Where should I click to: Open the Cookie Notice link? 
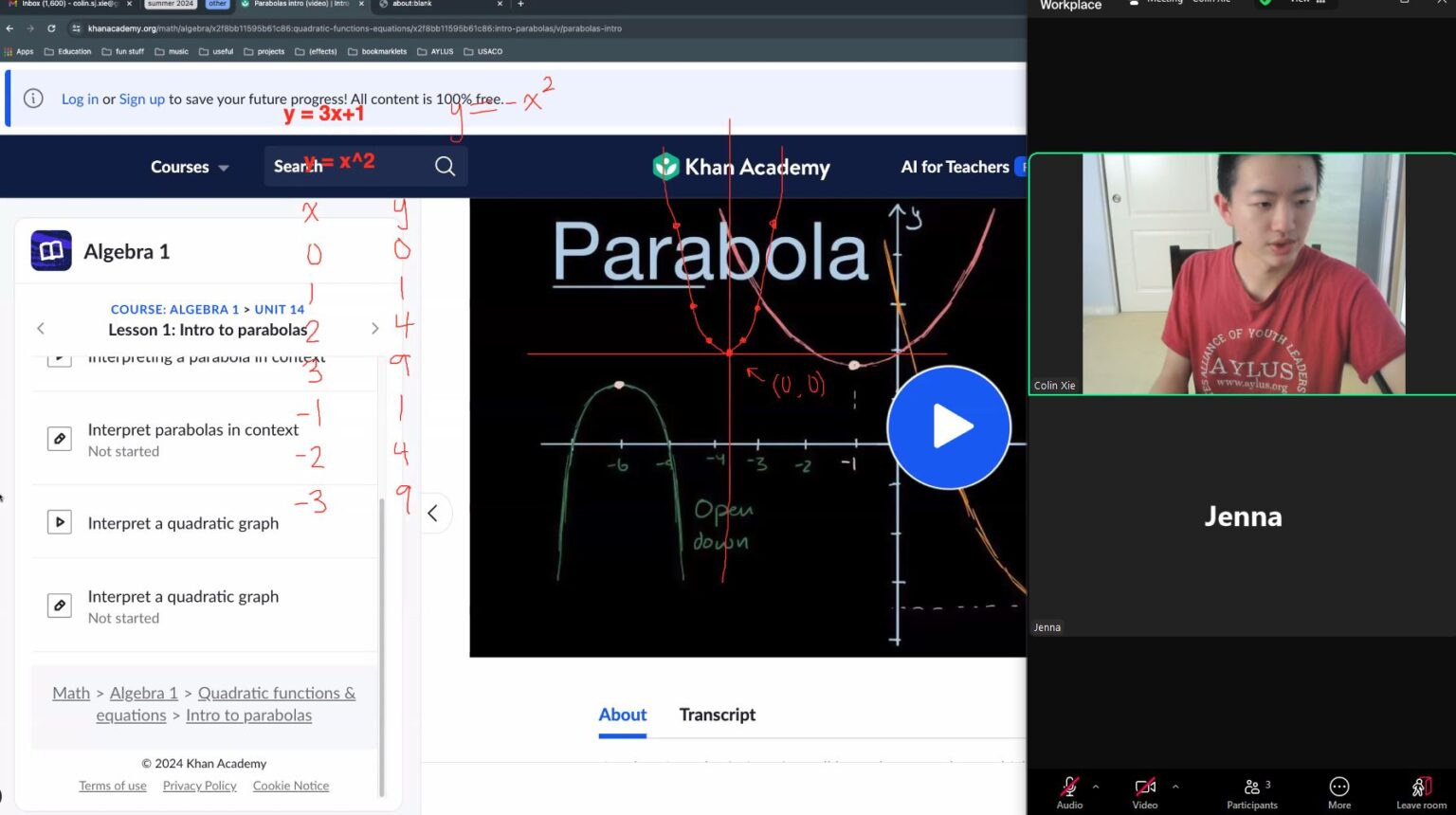point(291,786)
